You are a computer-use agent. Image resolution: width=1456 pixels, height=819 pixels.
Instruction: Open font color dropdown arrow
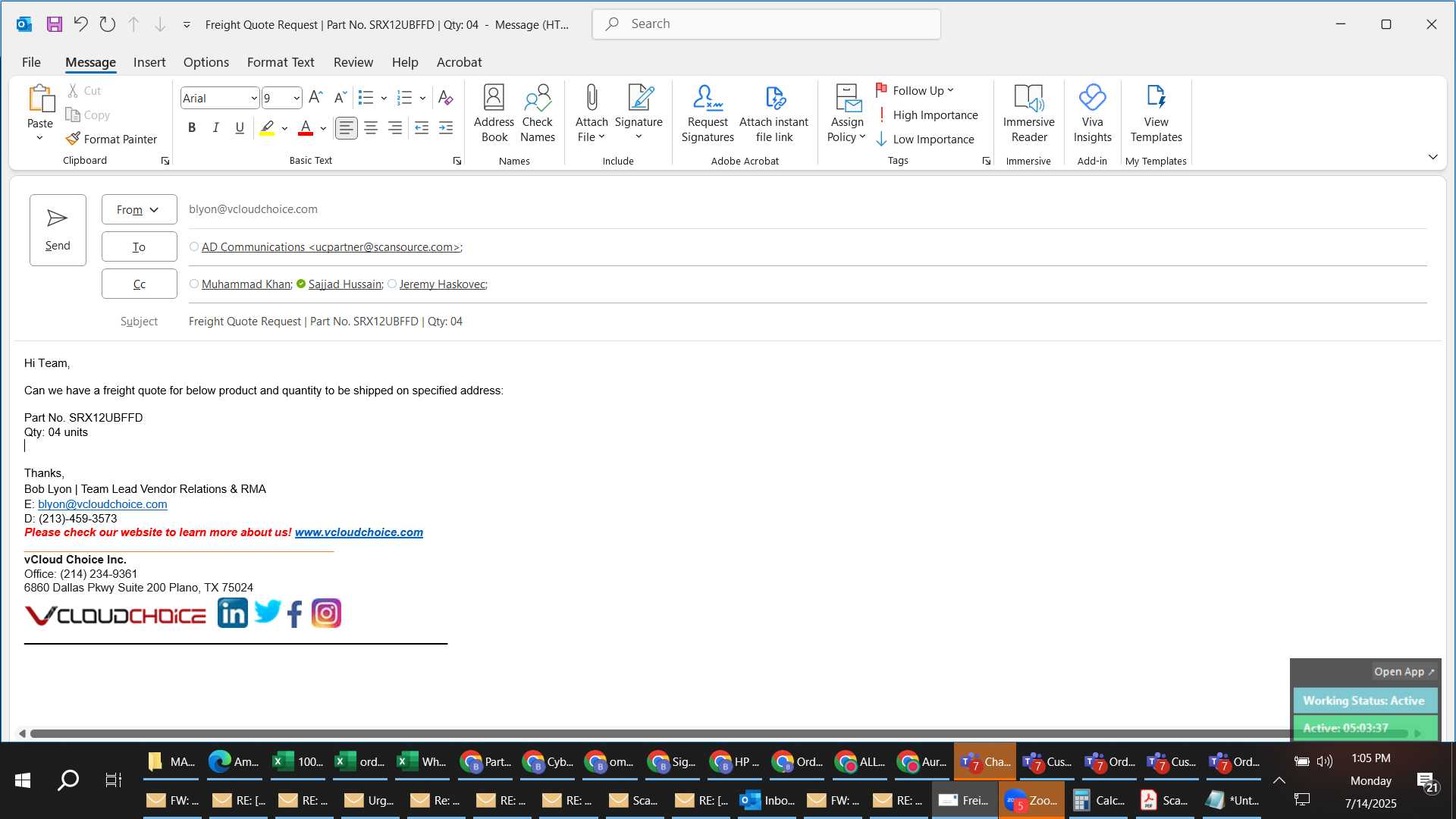pos(323,129)
